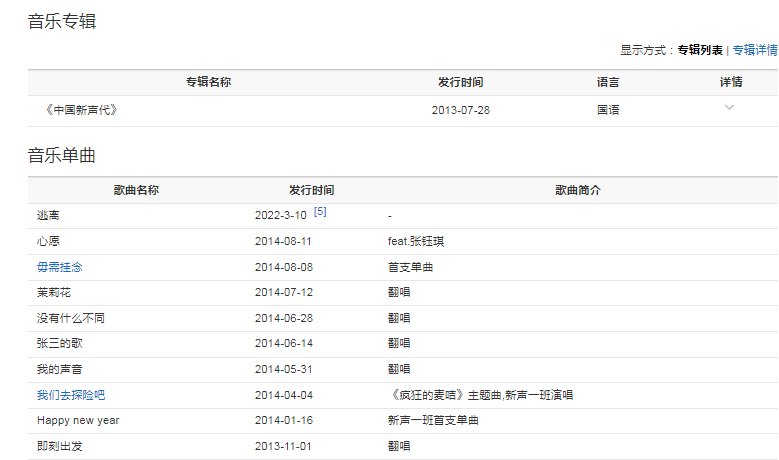
Task: Open citation reference [5] next to 2022-3-10
Action: point(320,212)
